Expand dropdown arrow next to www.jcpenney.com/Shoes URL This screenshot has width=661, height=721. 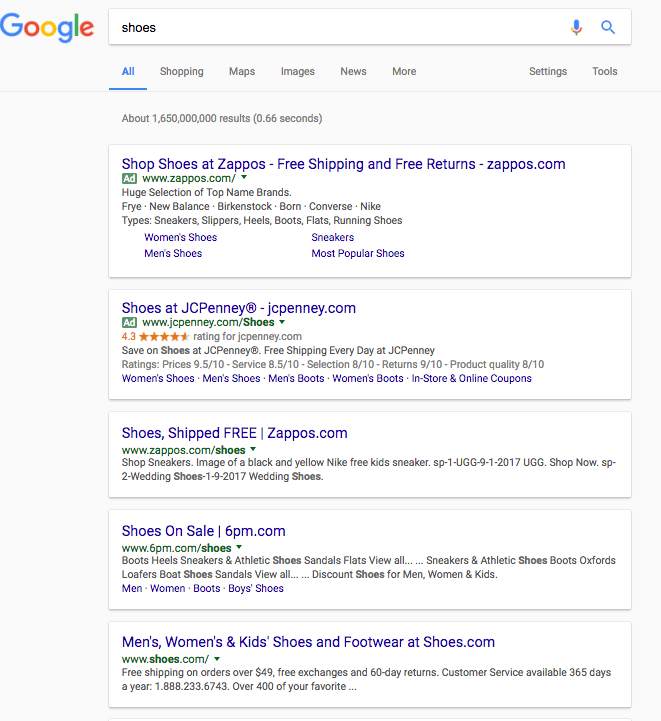(282, 322)
